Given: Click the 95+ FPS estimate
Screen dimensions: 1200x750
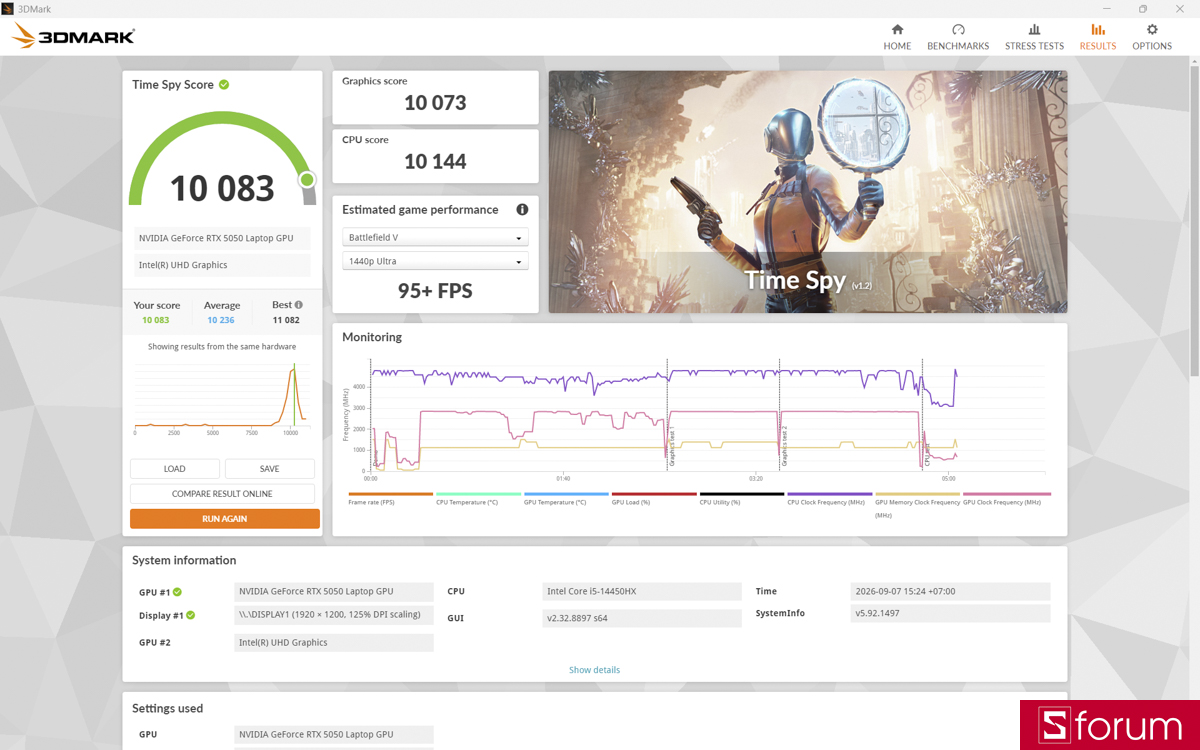Looking at the screenshot, I should click(435, 291).
